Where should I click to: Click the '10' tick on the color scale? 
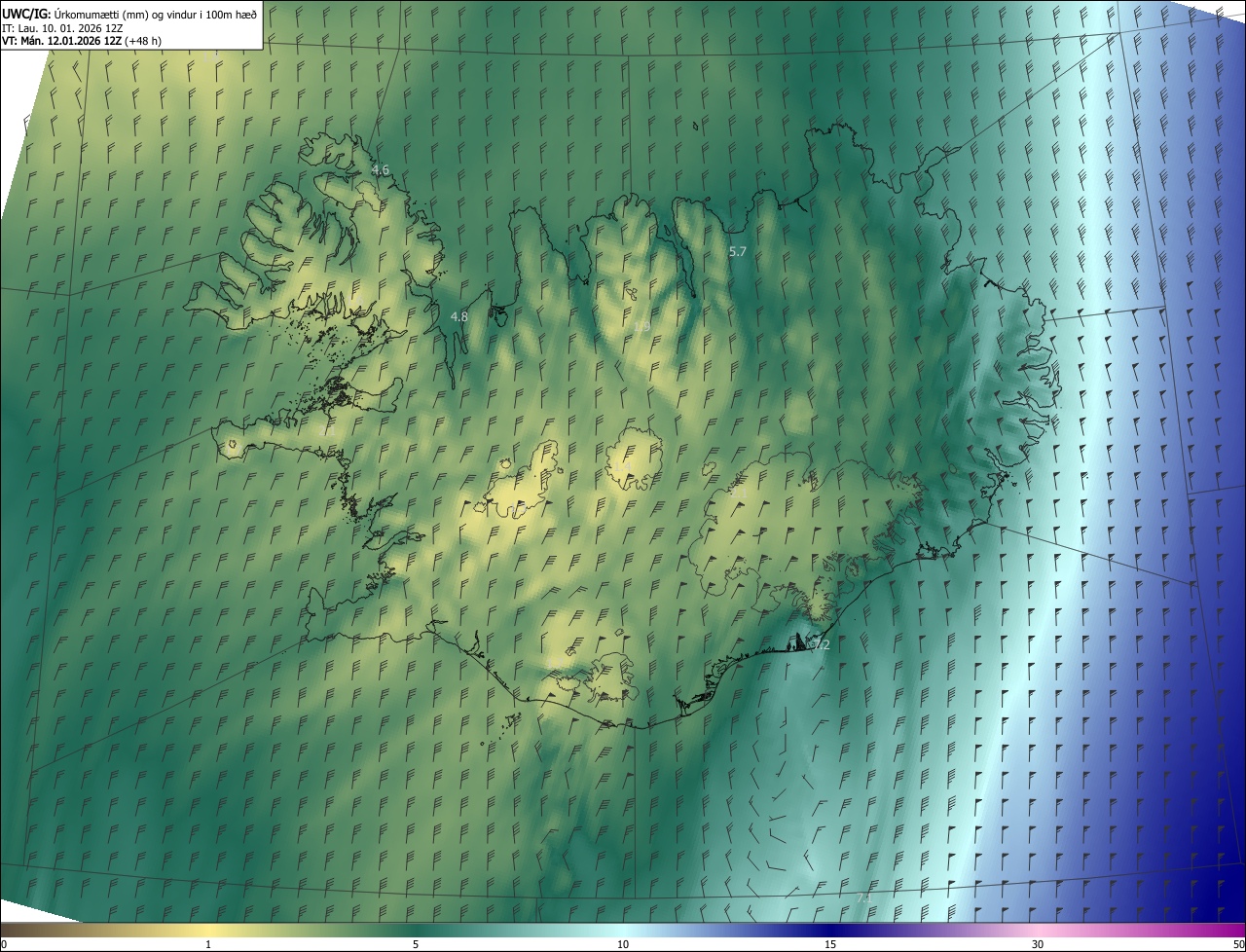[x=623, y=944]
